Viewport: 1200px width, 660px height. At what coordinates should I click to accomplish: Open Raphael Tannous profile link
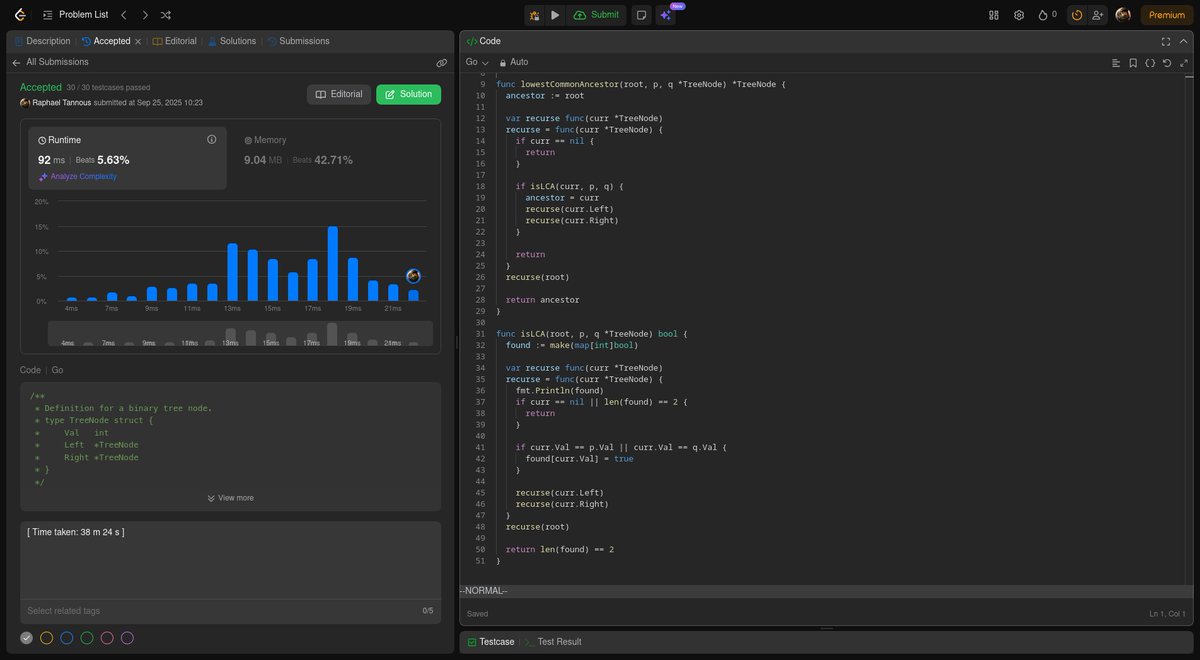[x=61, y=102]
